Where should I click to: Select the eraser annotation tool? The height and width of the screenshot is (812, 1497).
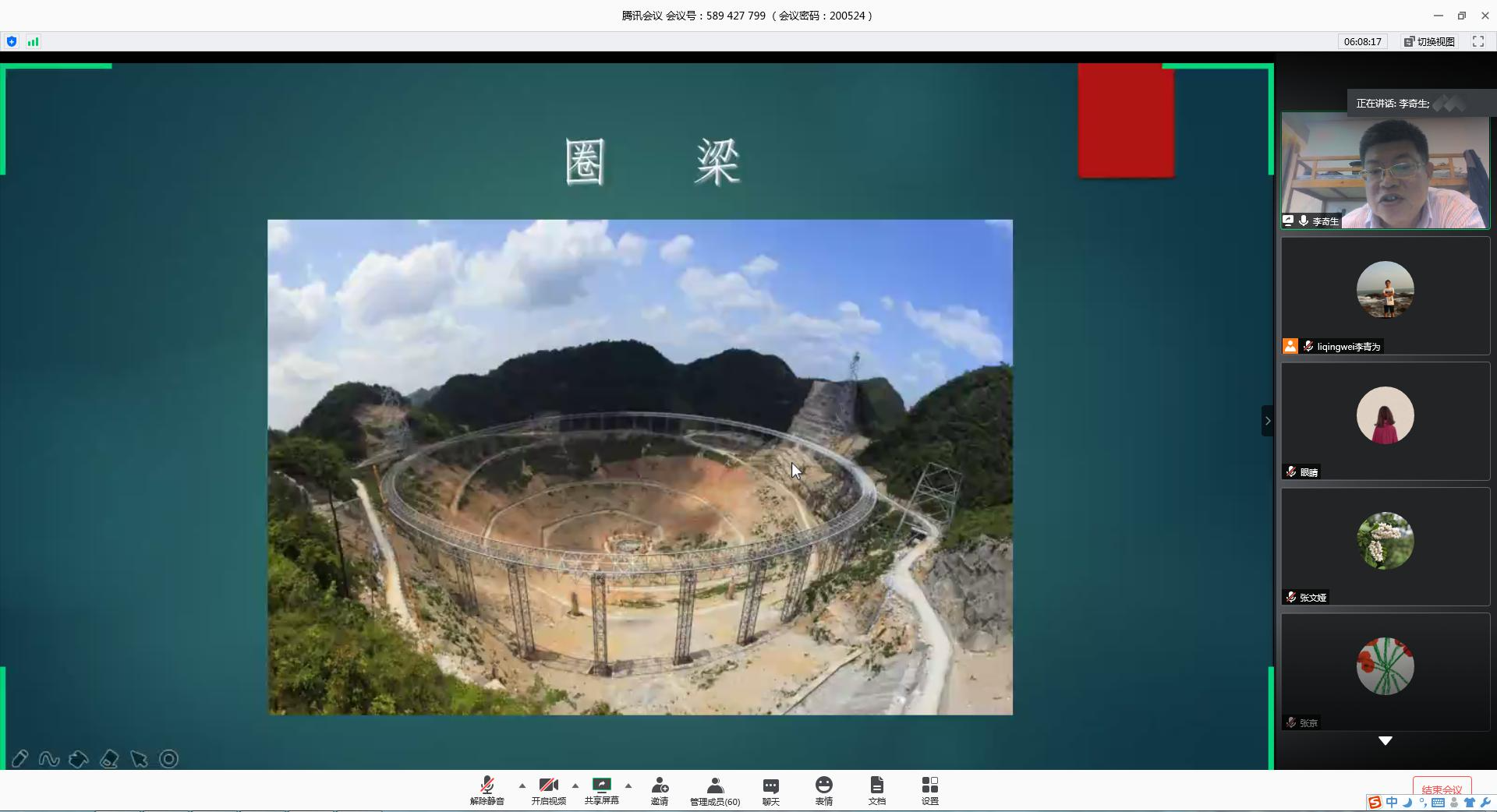109,759
